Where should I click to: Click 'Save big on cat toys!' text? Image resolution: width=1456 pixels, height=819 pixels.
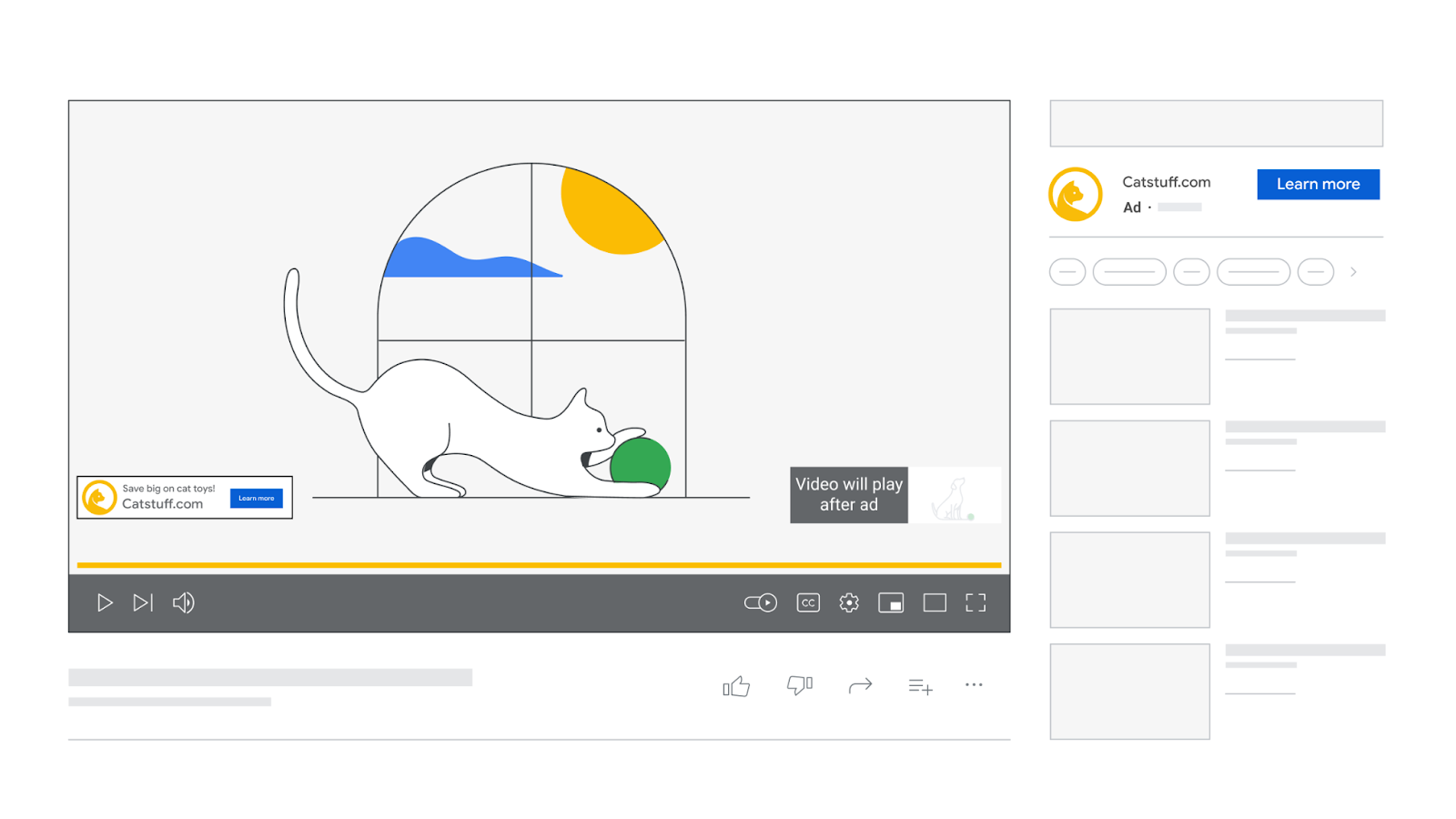click(x=168, y=489)
